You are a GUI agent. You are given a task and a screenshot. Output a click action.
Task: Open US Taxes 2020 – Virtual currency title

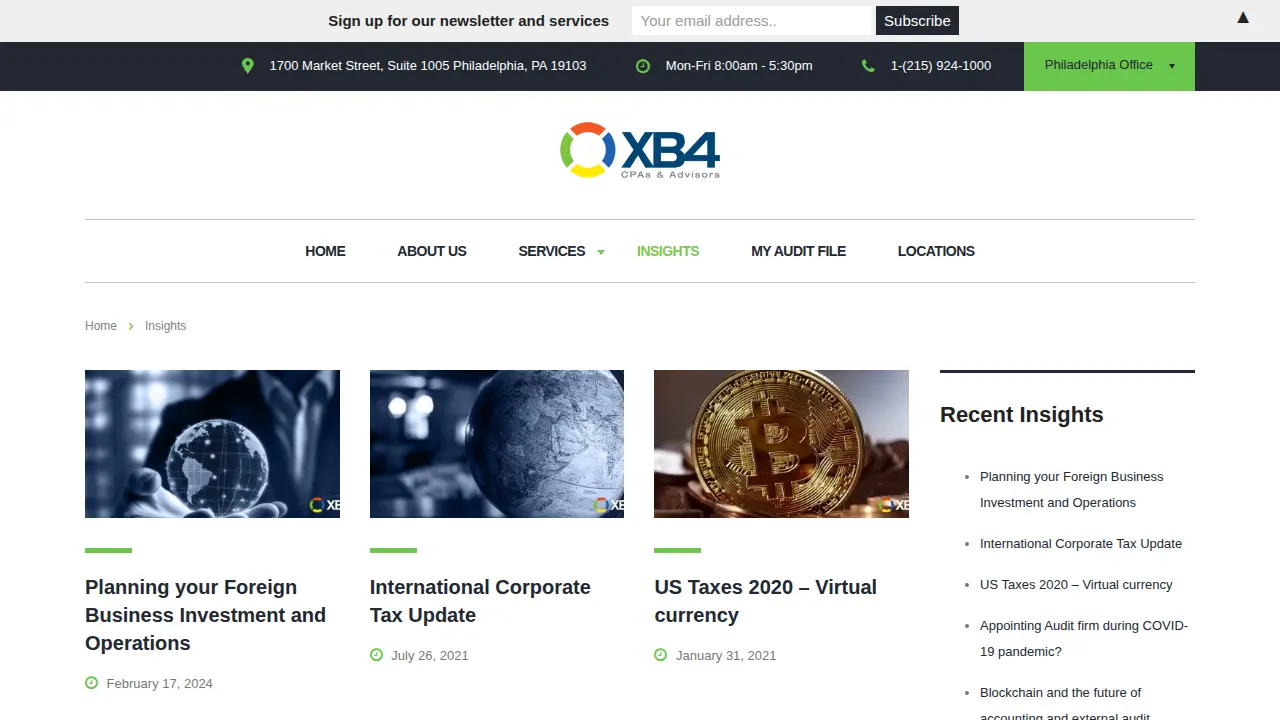(x=765, y=601)
